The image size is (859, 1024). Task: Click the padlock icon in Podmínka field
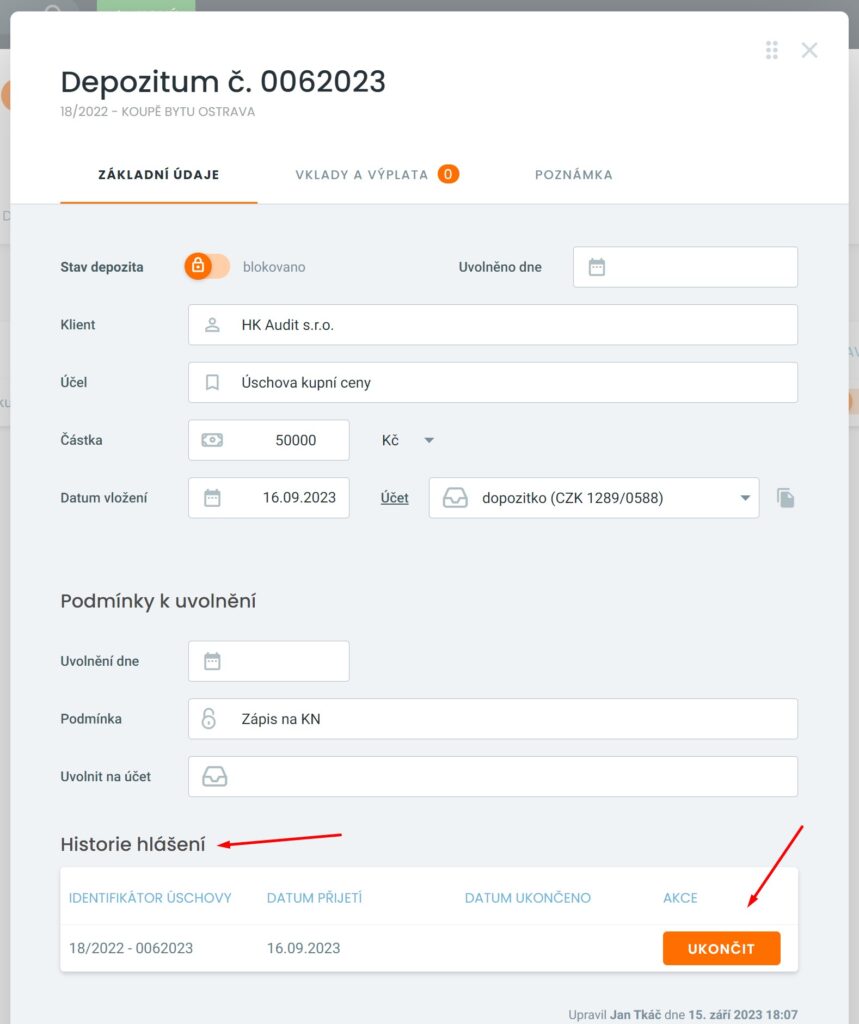pos(209,719)
